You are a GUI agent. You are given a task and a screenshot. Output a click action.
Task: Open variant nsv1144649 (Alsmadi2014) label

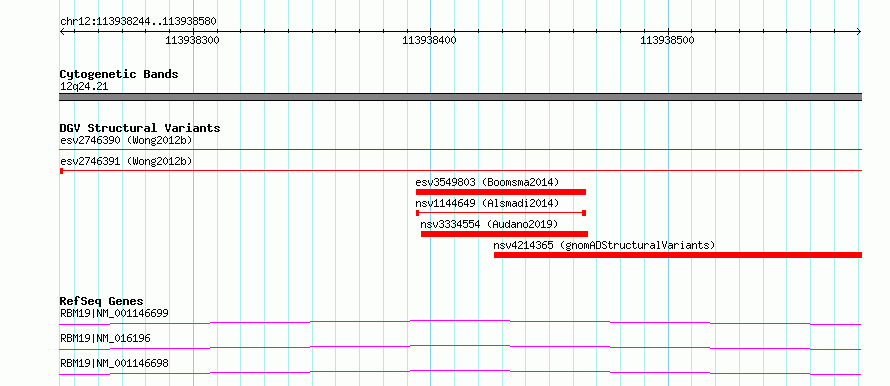pos(487,203)
